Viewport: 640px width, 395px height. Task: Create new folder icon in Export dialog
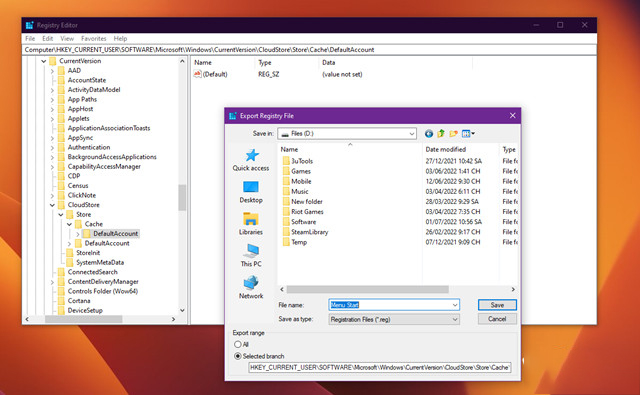(x=453, y=133)
